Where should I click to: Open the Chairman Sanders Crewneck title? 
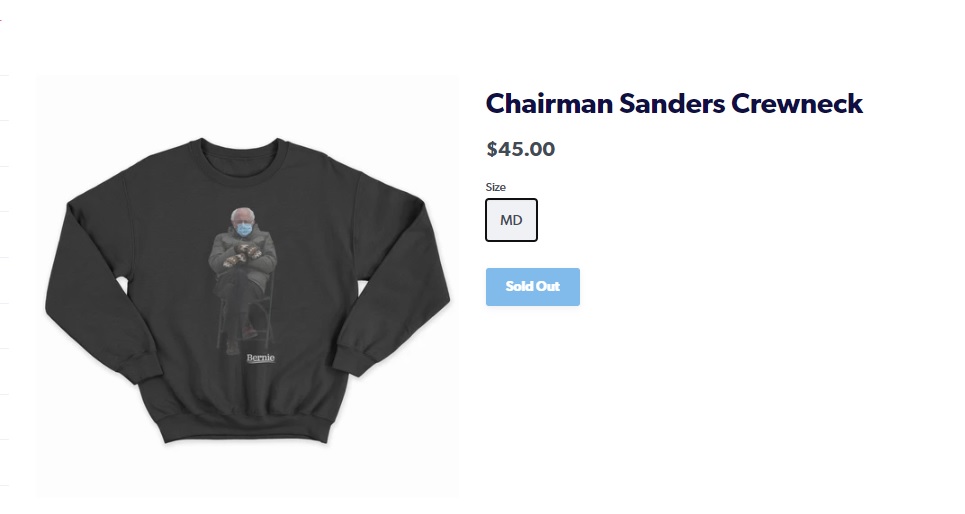pyautogui.click(x=674, y=103)
